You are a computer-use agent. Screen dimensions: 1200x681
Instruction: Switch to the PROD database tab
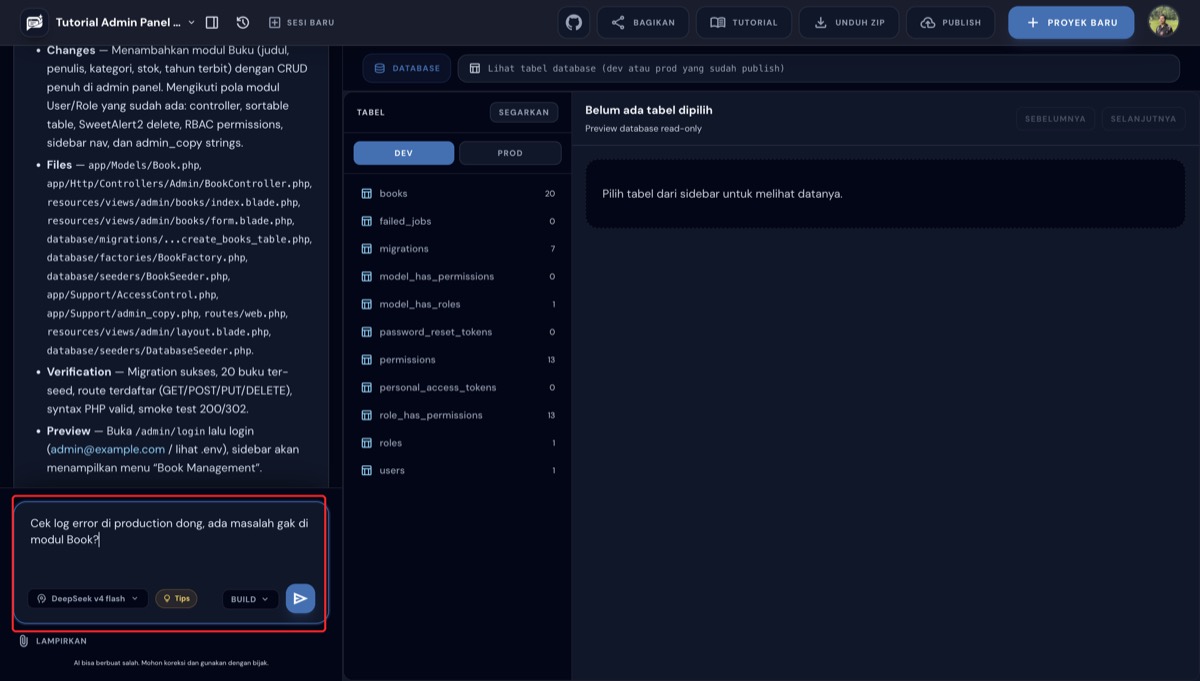click(x=510, y=153)
